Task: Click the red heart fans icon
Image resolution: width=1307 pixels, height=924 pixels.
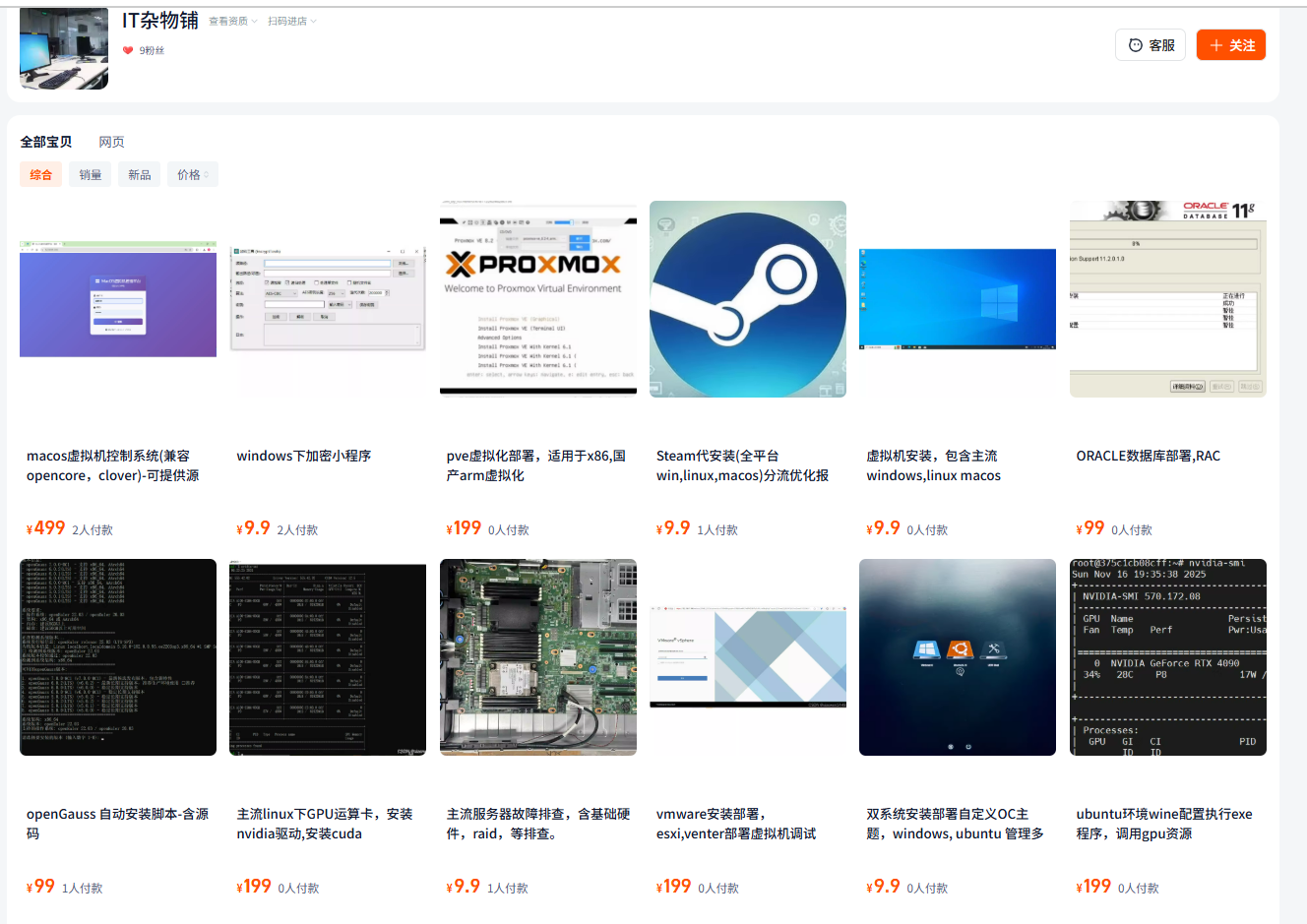Action: tap(128, 50)
